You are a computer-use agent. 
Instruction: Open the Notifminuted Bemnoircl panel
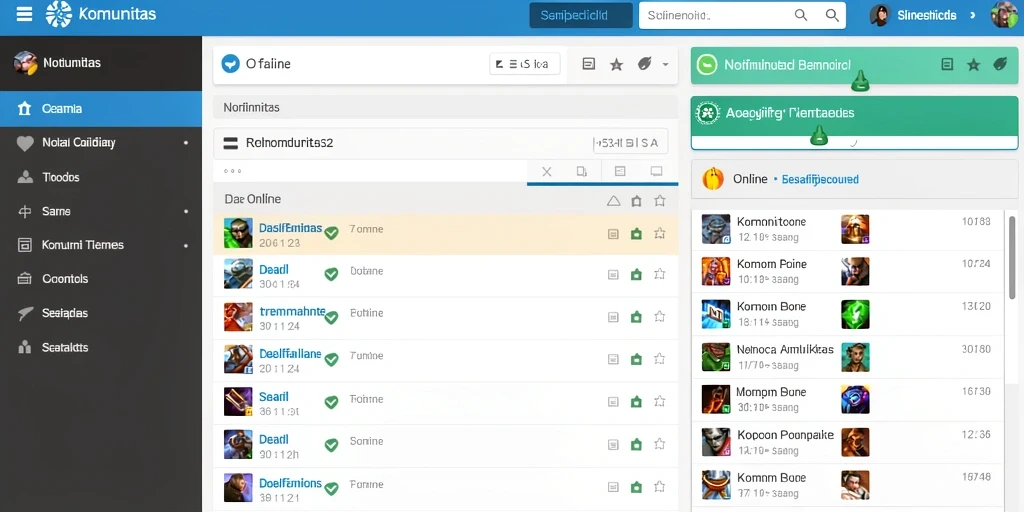[854, 65]
